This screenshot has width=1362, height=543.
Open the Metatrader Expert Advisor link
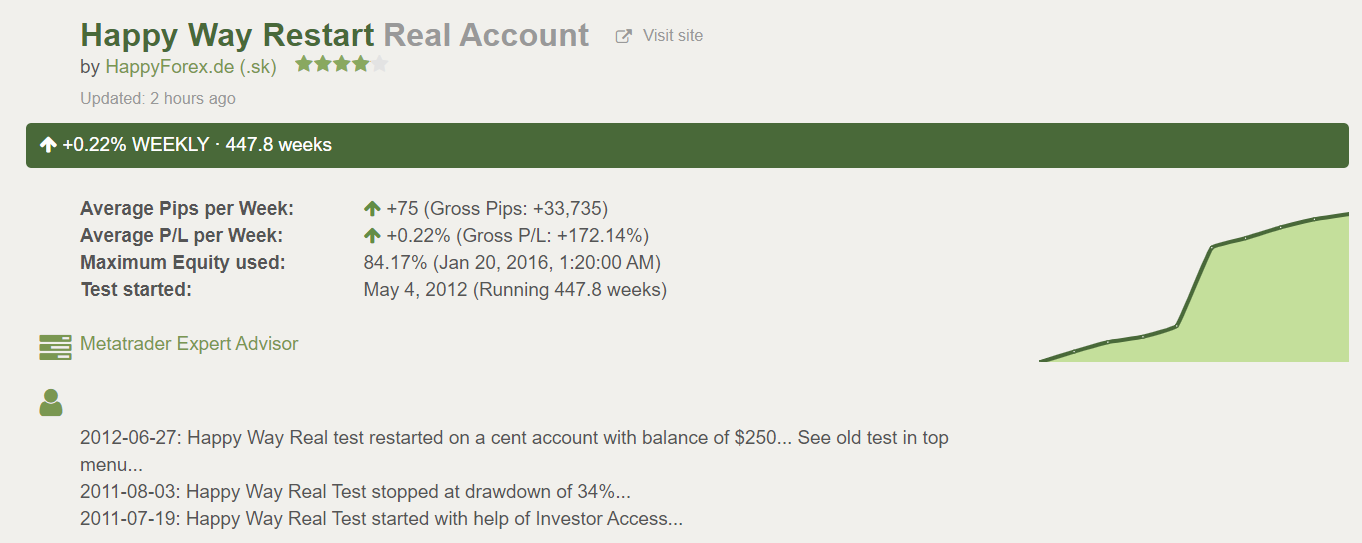pyautogui.click(x=189, y=343)
